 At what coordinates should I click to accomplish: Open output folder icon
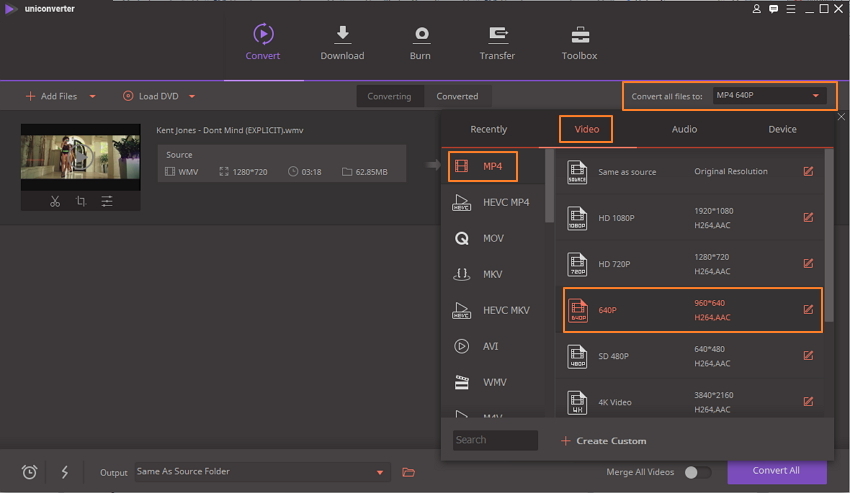click(x=408, y=472)
